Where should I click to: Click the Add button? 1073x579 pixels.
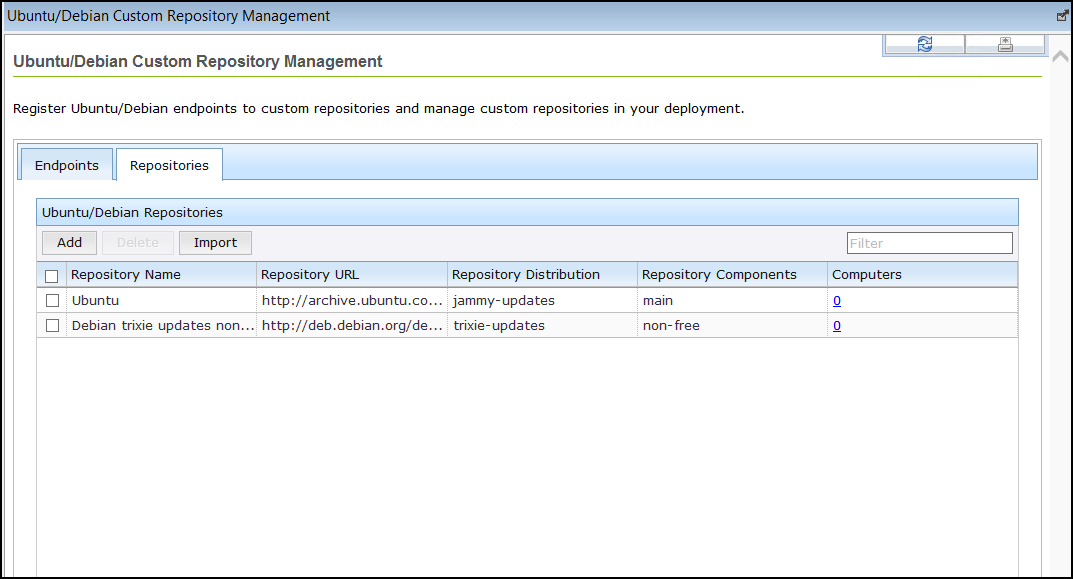point(69,243)
